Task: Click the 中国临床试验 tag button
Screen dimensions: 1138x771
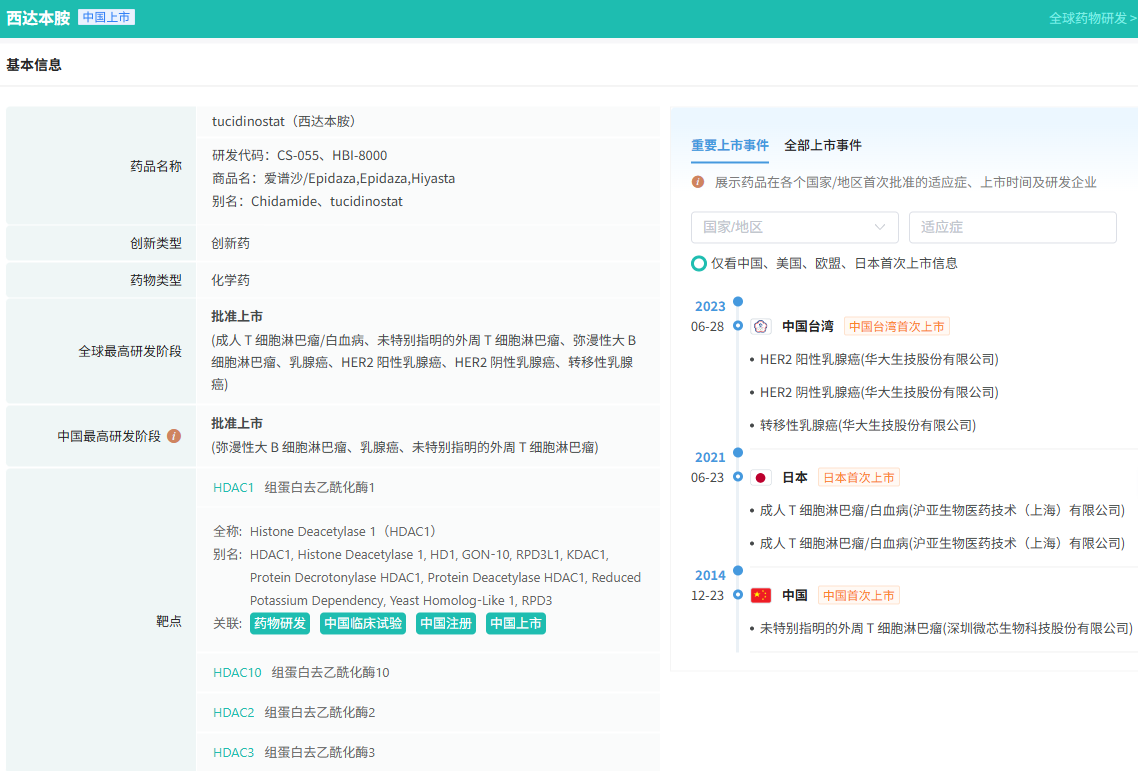Action: (x=362, y=623)
